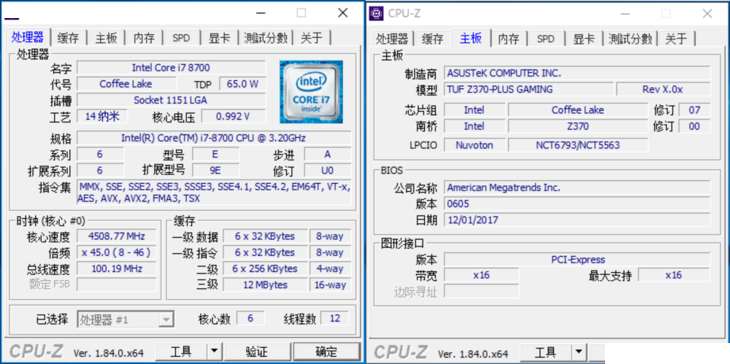Select 显卡 tab in right window
This screenshot has height=364, width=730.
584,39
